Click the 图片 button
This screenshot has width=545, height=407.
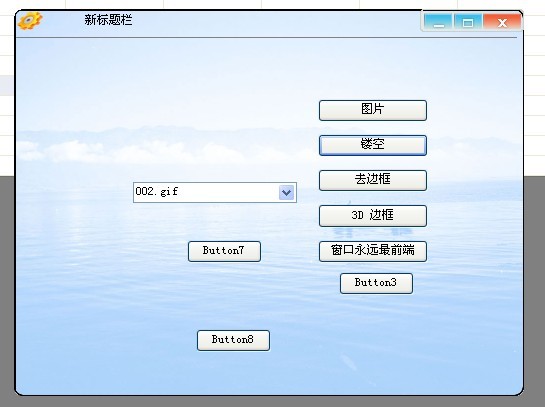(x=373, y=110)
